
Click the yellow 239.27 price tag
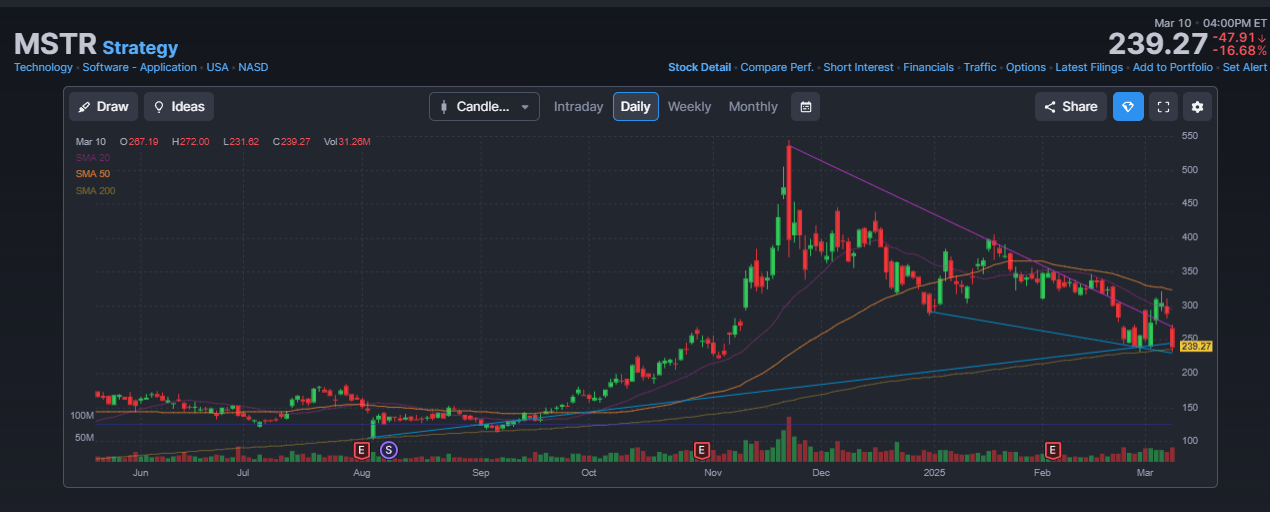click(x=1196, y=346)
